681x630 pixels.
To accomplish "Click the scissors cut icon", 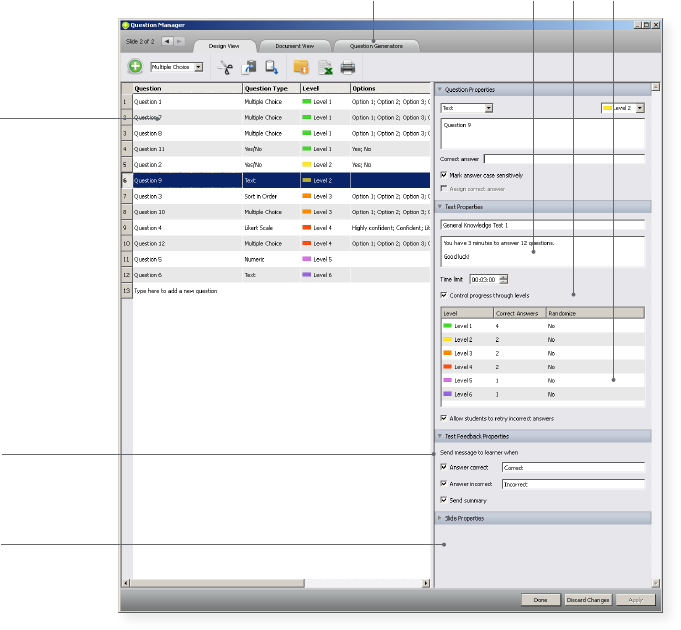I will [225, 67].
